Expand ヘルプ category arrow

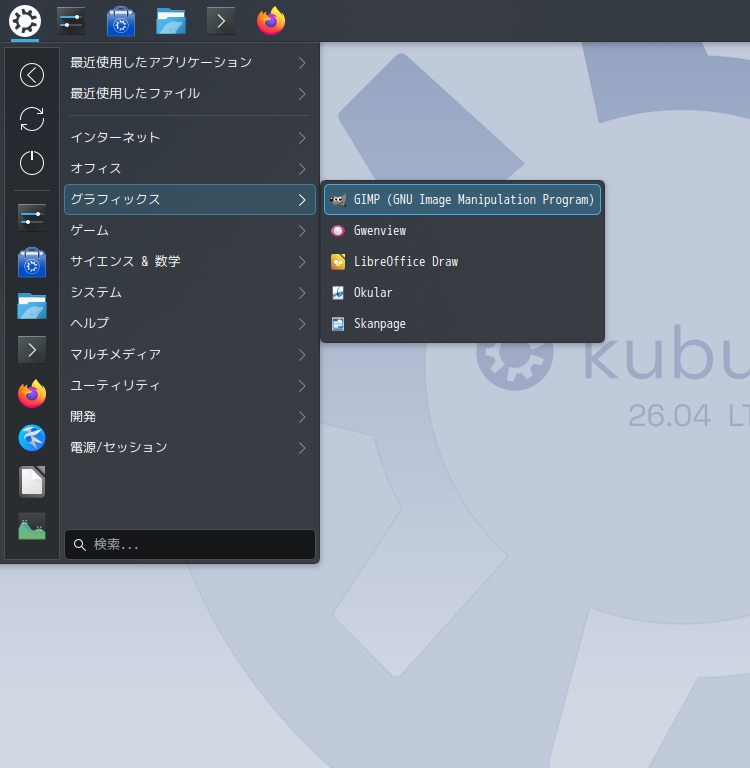tap(302, 324)
